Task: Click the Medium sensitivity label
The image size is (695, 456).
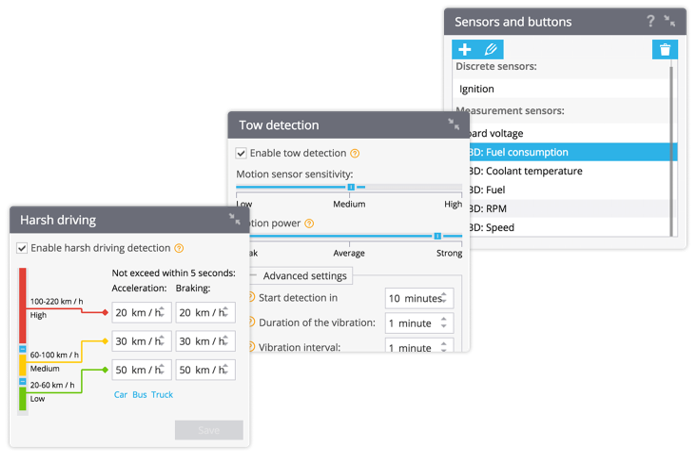Action: point(349,204)
